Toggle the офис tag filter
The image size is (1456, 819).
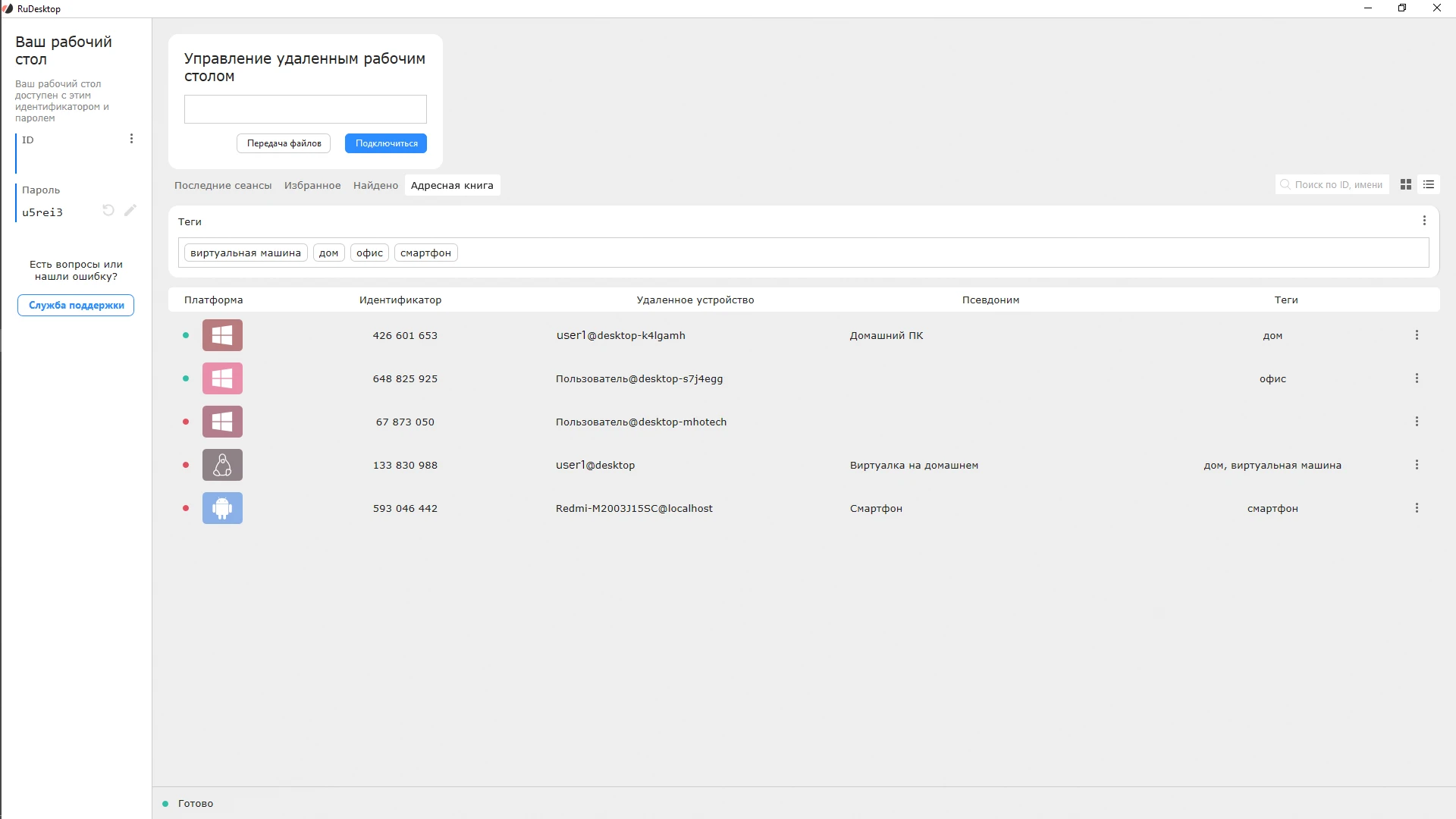tap(369, 253)
